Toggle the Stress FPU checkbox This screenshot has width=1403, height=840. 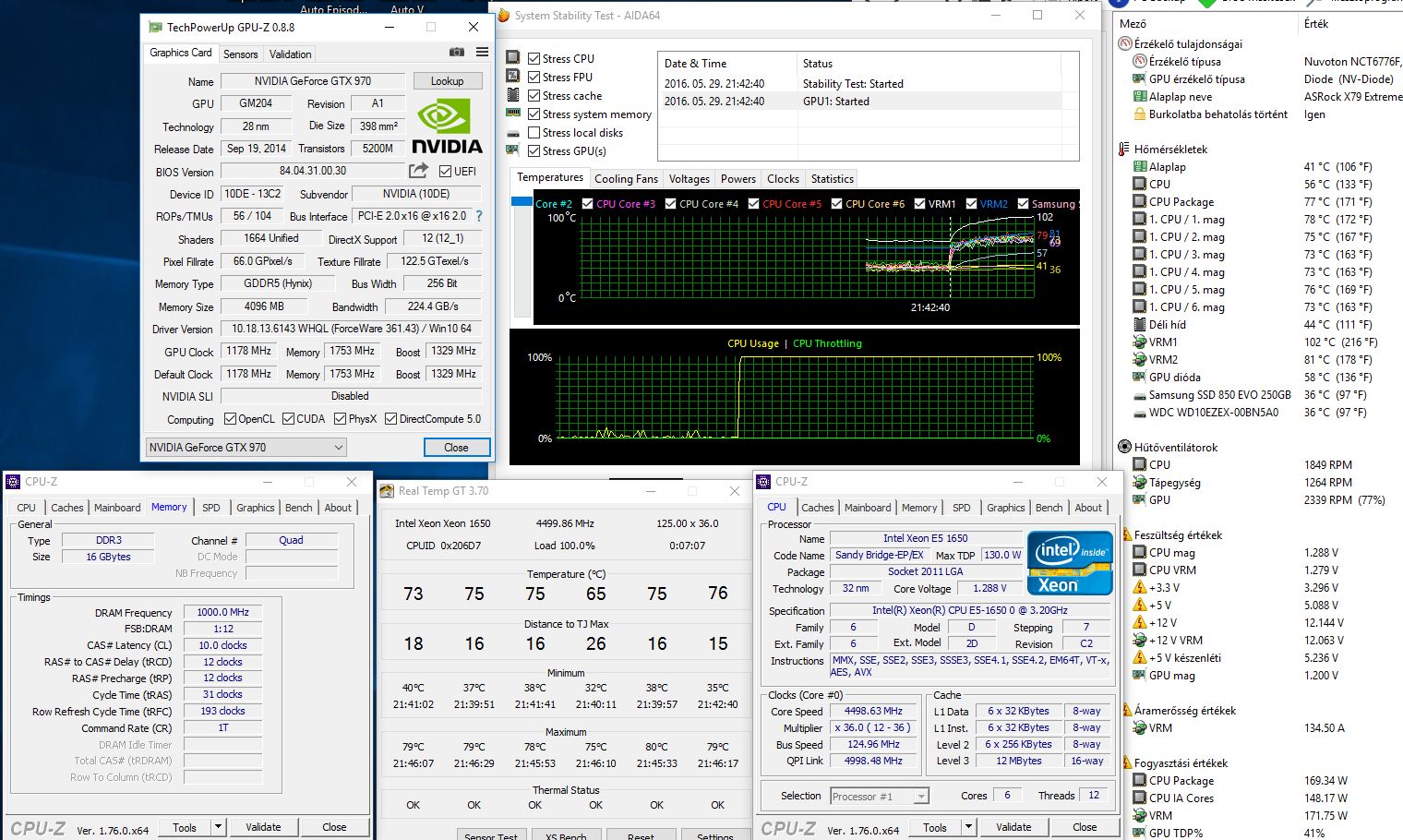(534, 77)
